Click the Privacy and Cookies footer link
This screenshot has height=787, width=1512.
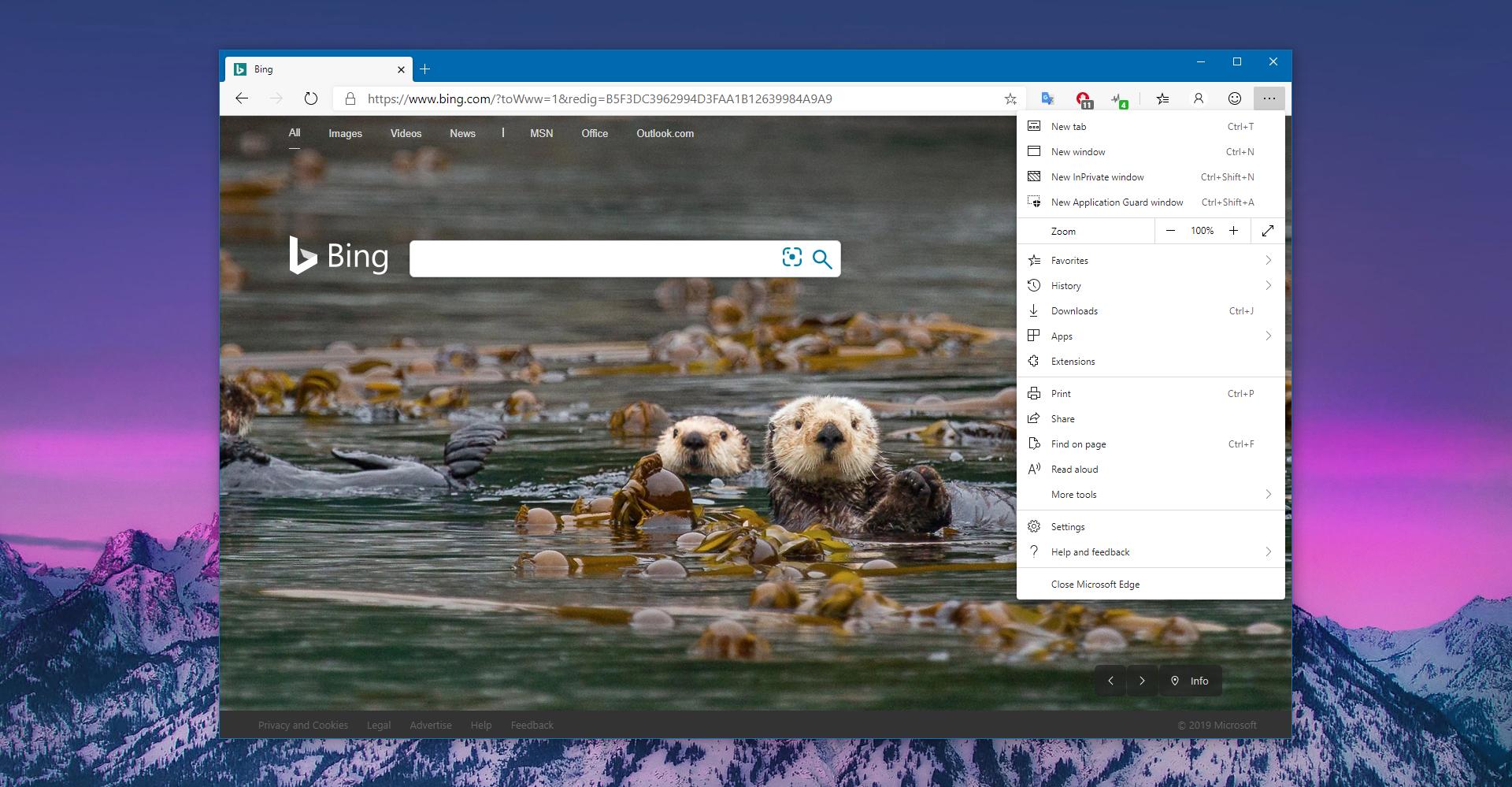point(303,726)
